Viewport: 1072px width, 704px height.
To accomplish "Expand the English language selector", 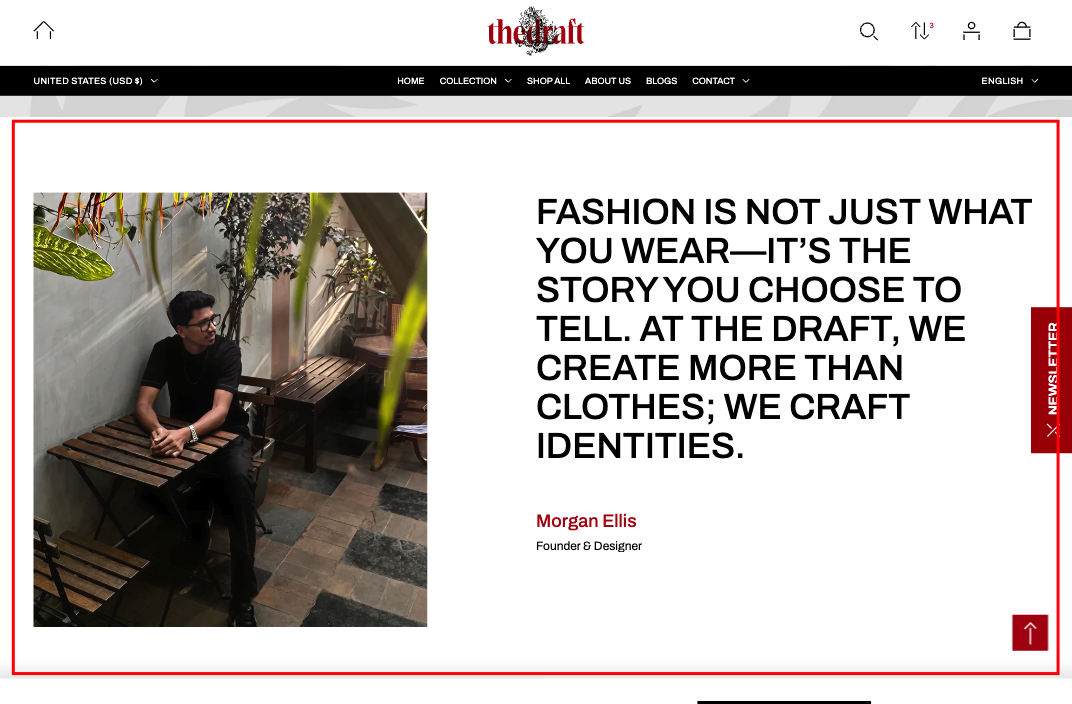I will [x=1009, y=81].
